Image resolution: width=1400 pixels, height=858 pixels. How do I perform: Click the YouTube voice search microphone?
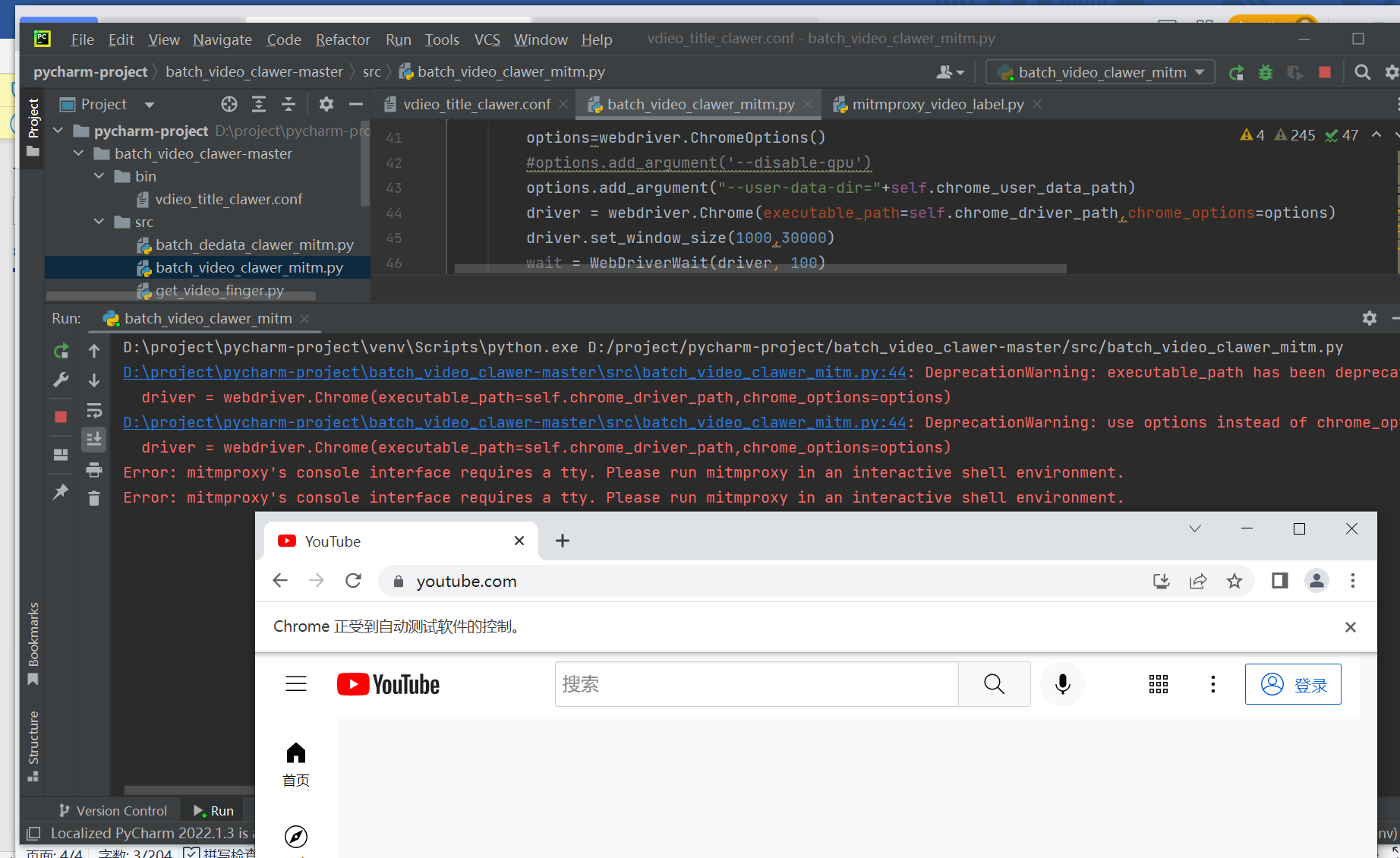[x=1062, y=684]
